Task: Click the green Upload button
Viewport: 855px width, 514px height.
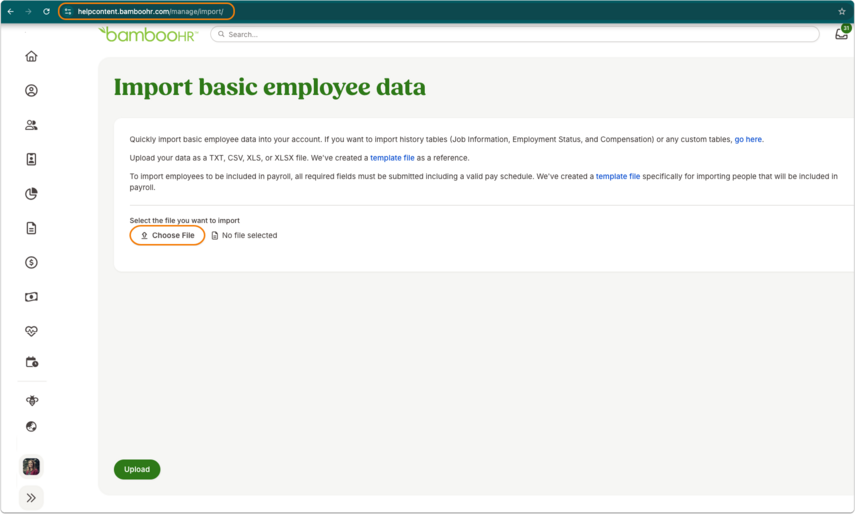Action: [x=137, y=469]
